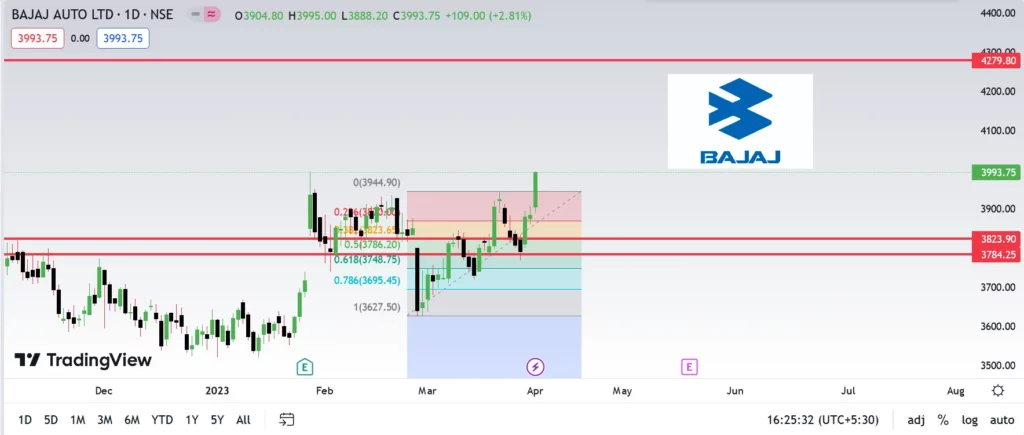Click the Aug time axis label
The height and width of the screenshot is (435, 1024).
pyautogui.click(x=955, y=391)
